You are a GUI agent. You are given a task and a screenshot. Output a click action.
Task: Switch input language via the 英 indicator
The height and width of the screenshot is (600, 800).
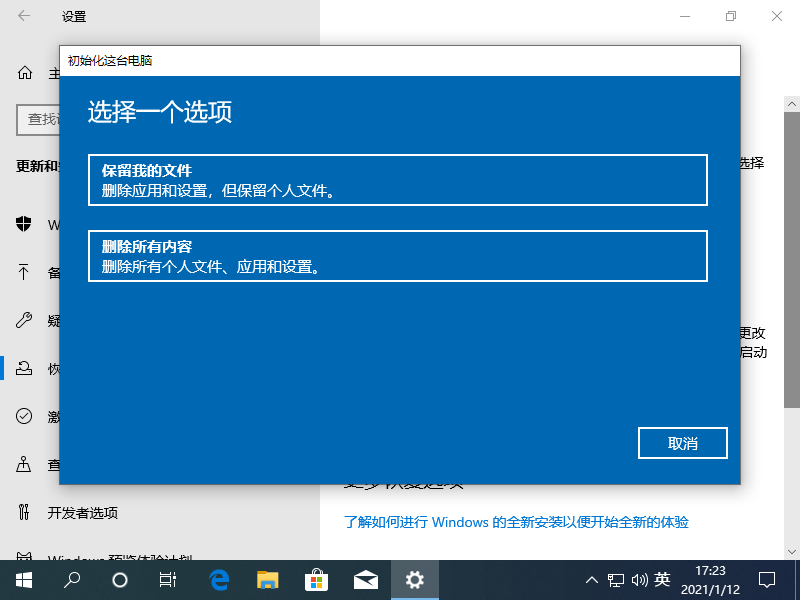(x=664, y=580)
